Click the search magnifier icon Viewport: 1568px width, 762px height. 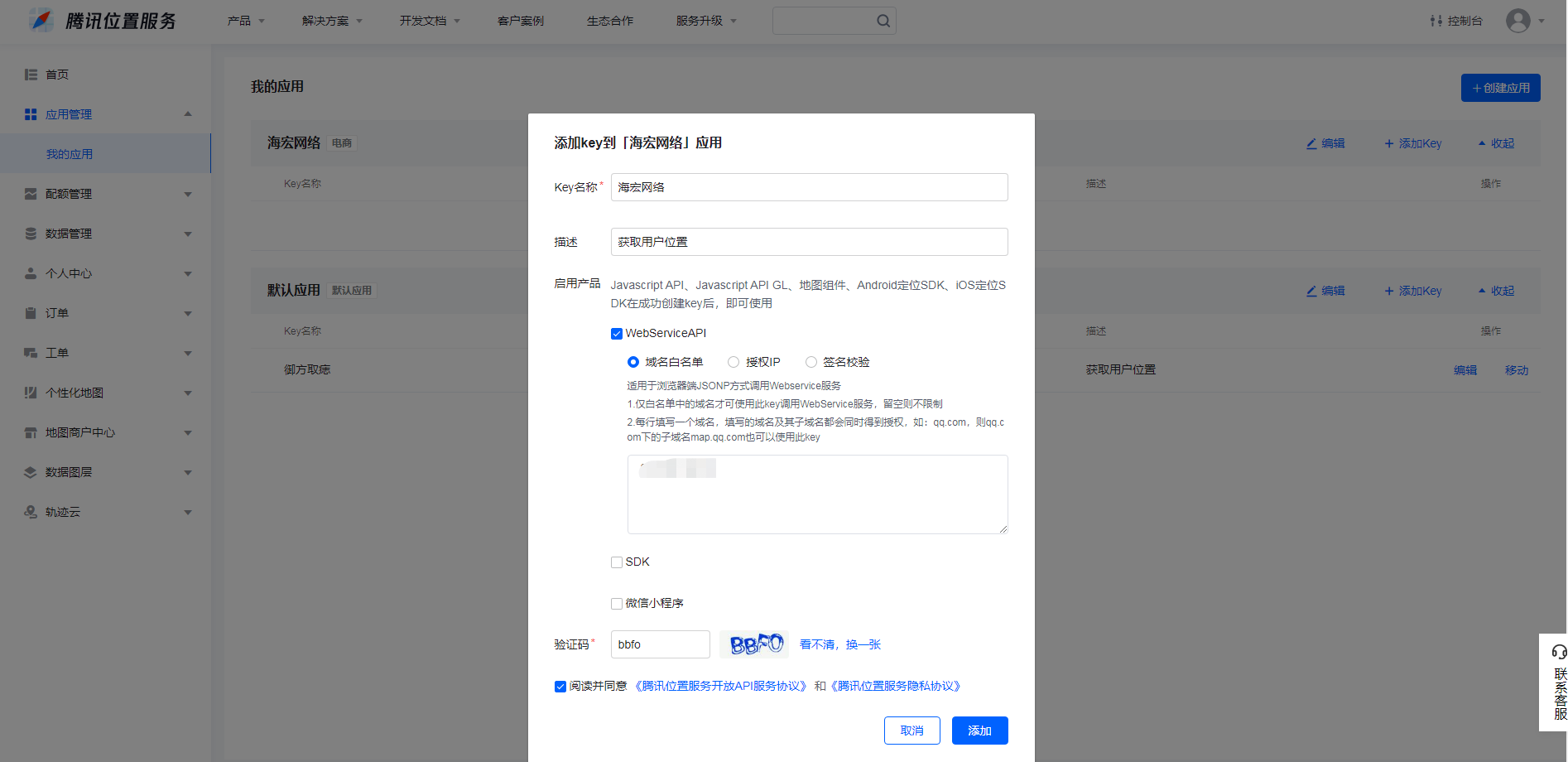click(883, 21)
